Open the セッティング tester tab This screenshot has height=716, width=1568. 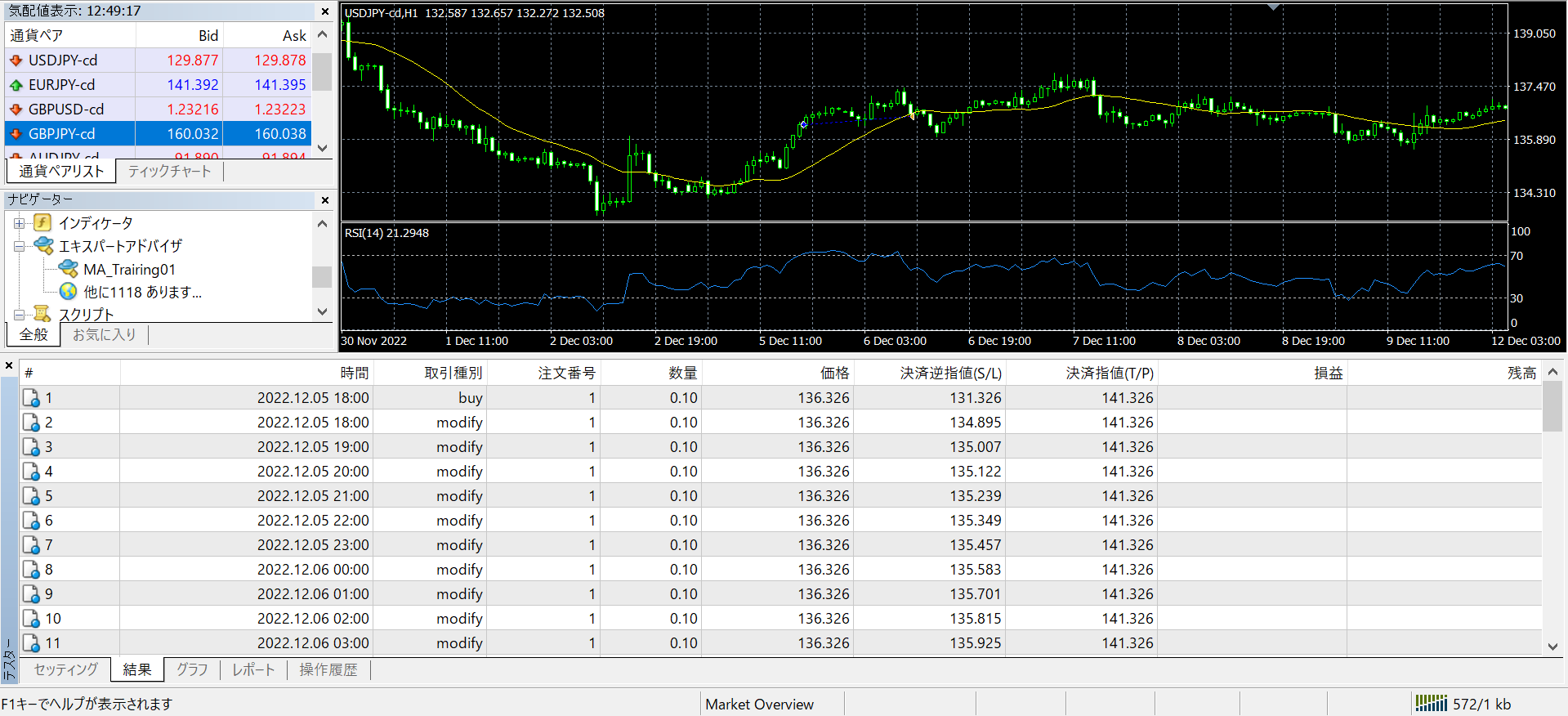click(65, 669)
